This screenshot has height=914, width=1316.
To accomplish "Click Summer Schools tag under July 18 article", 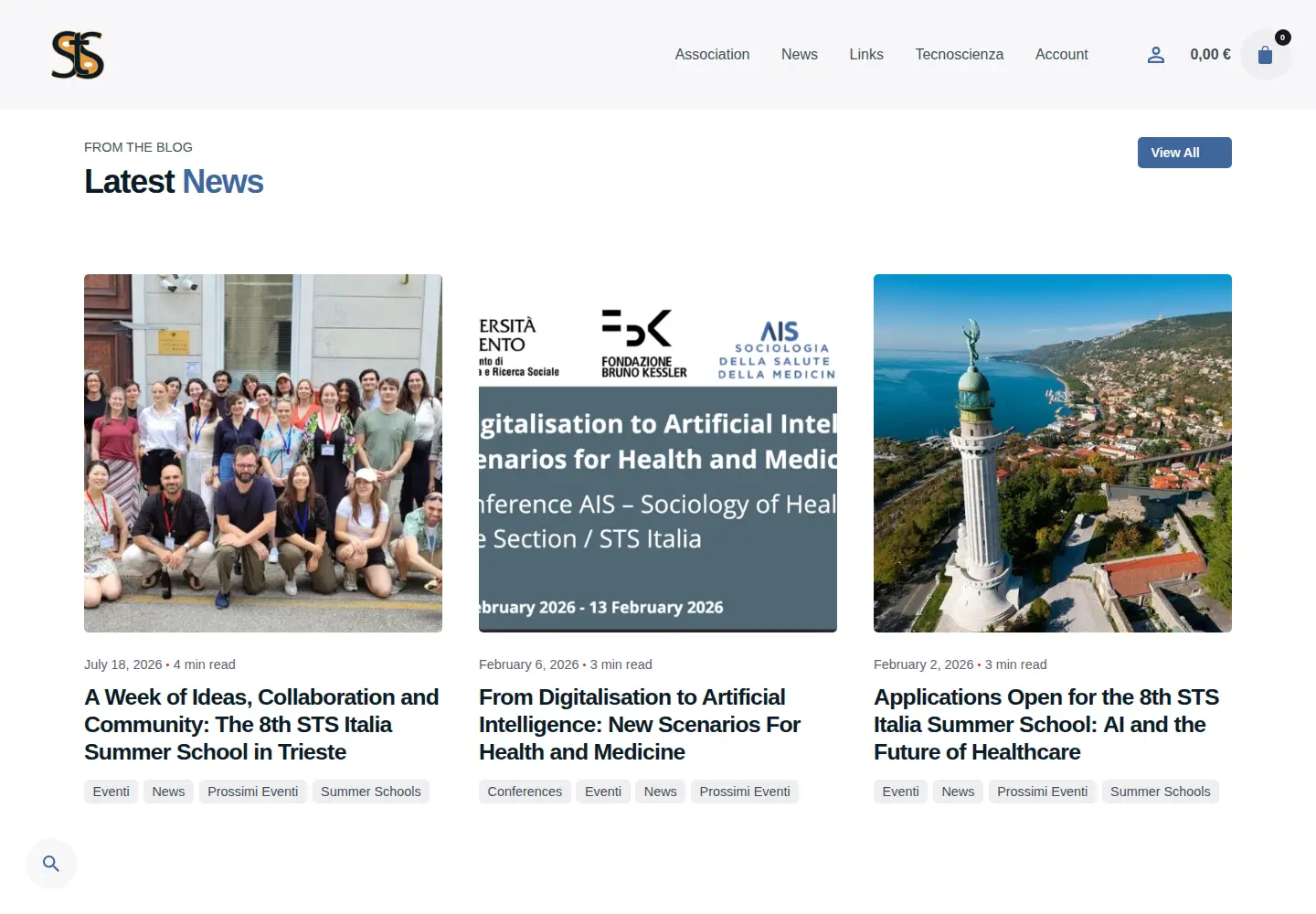I will [x=371, y=792].
